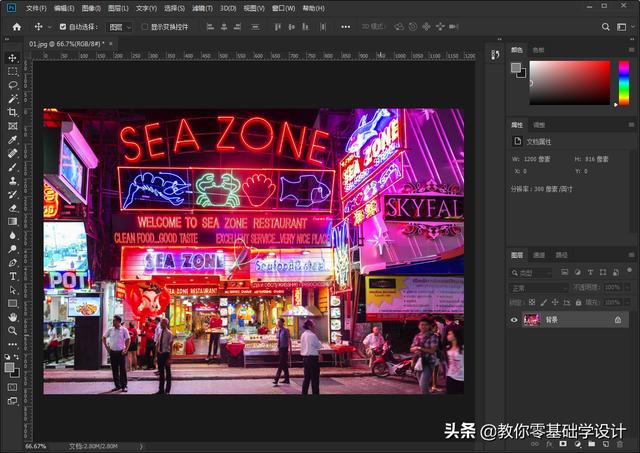Open the fill 100% slider arrow
Image resolution: width=640 pixels, height=453 pixels.
[x=628, y=302]
